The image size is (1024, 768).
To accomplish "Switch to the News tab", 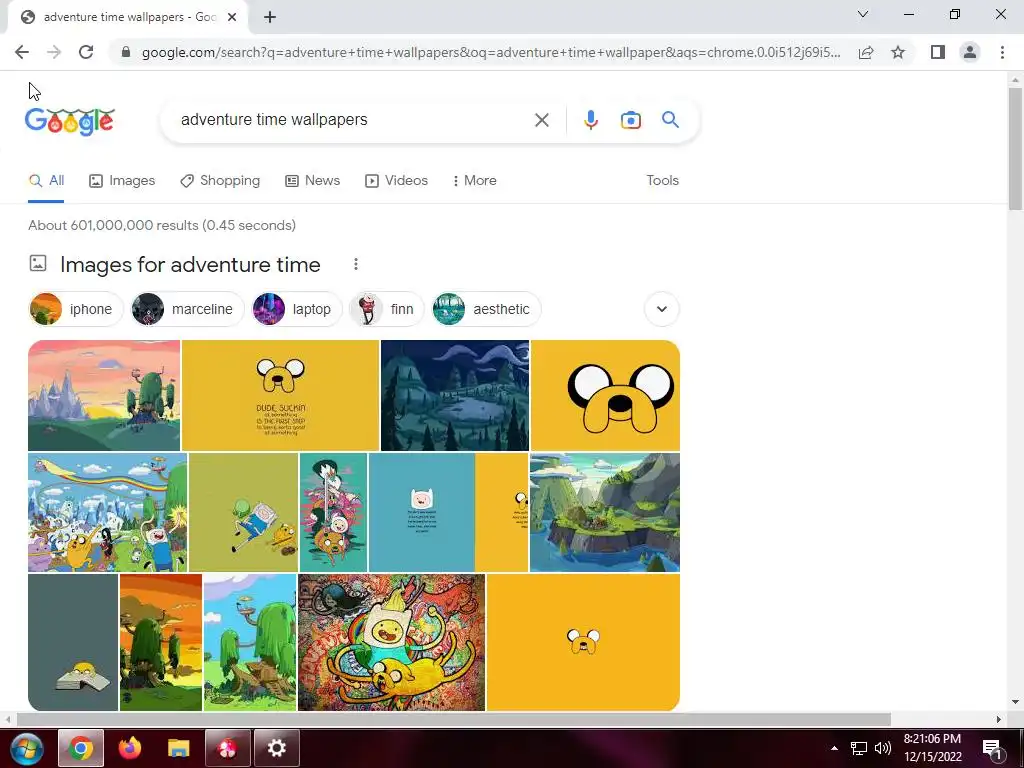I will [313, 181].
